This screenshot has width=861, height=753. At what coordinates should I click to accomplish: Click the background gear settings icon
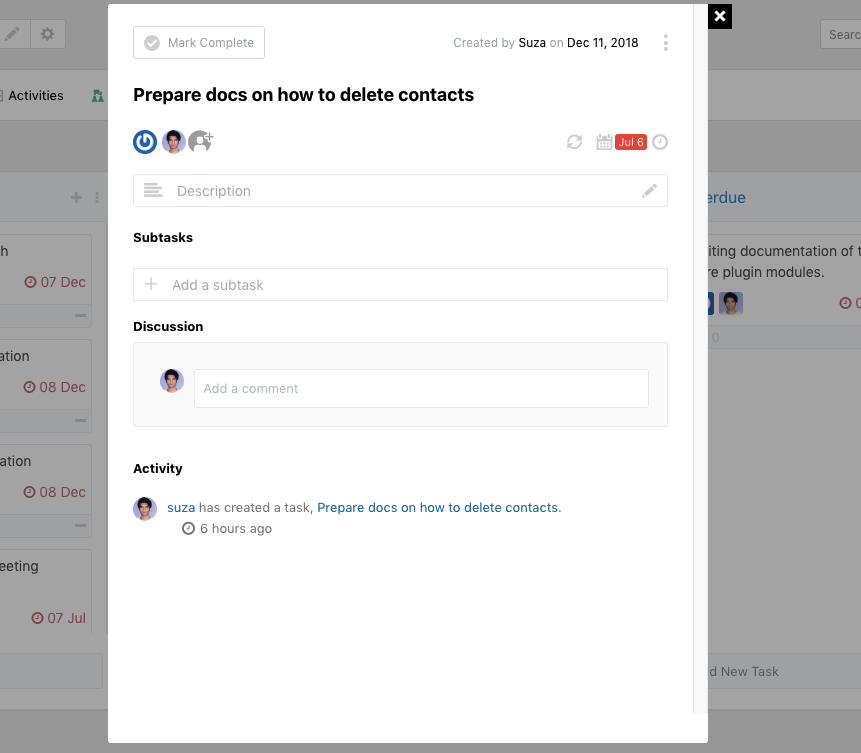pyautogui.click(x=48, y=34)
